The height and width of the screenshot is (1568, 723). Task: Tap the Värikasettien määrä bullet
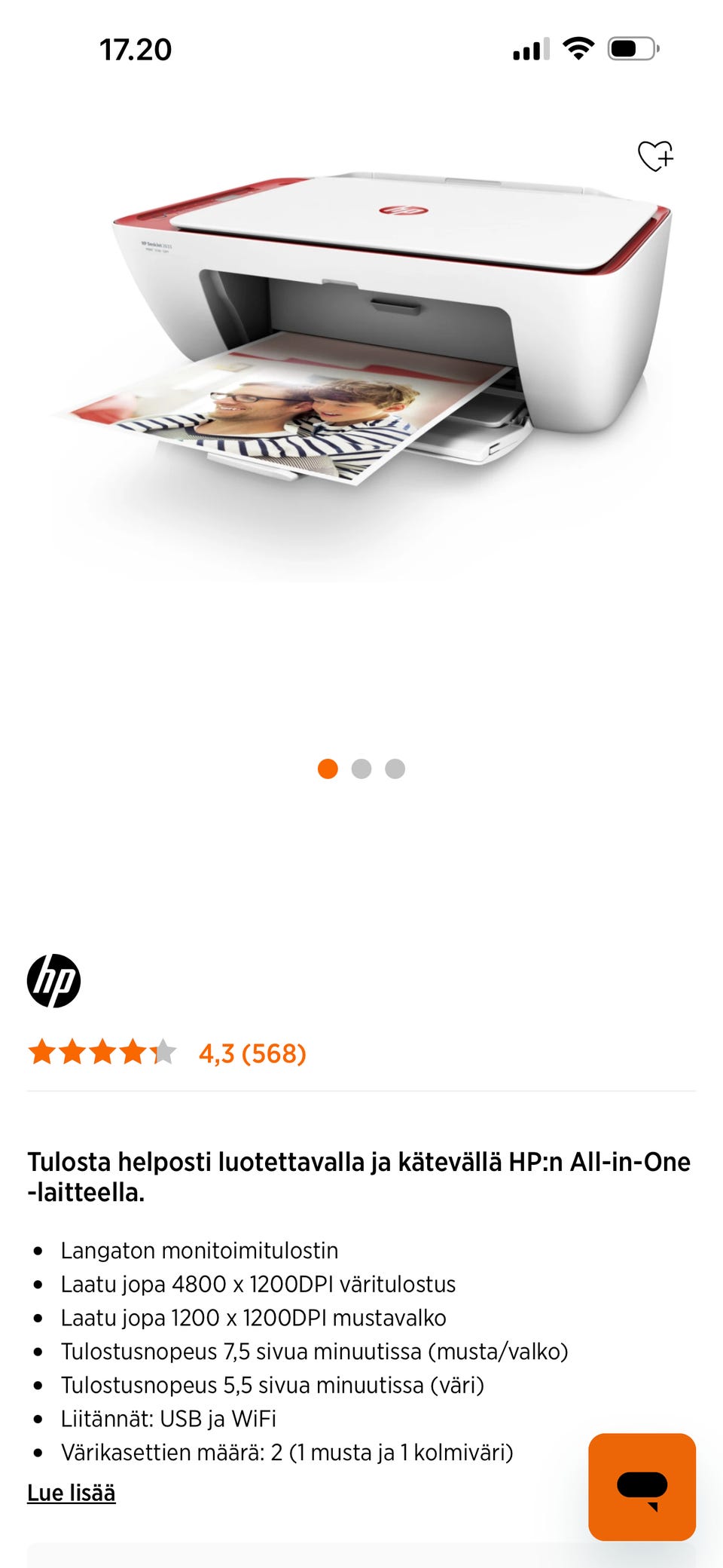coord(287,1452)
